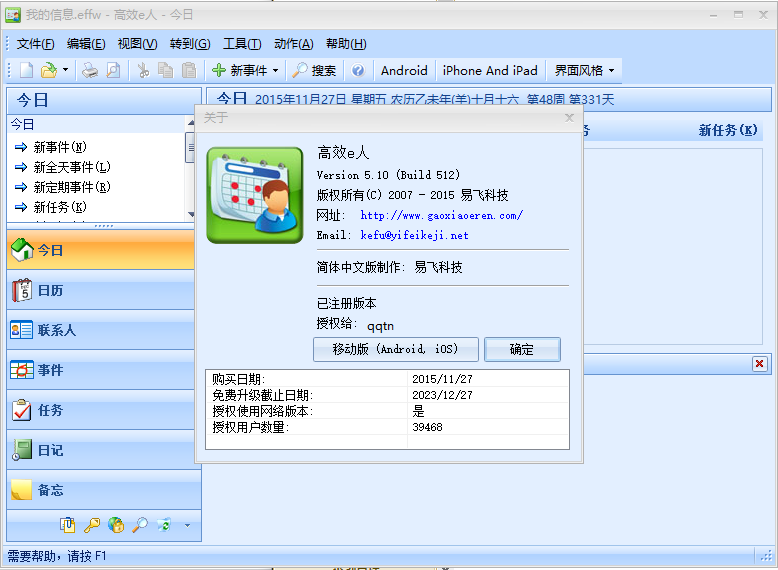Click the key icon in bottom panel

pos(91,524)
